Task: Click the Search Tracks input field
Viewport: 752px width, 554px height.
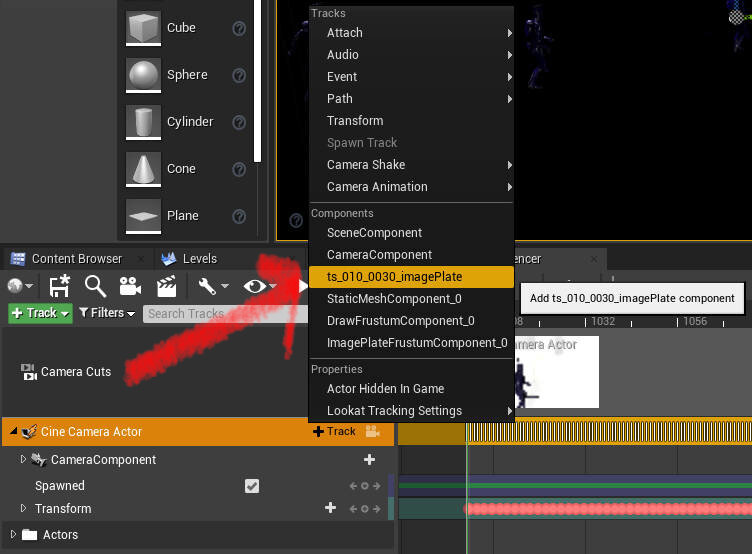Action: click(225, 314)
